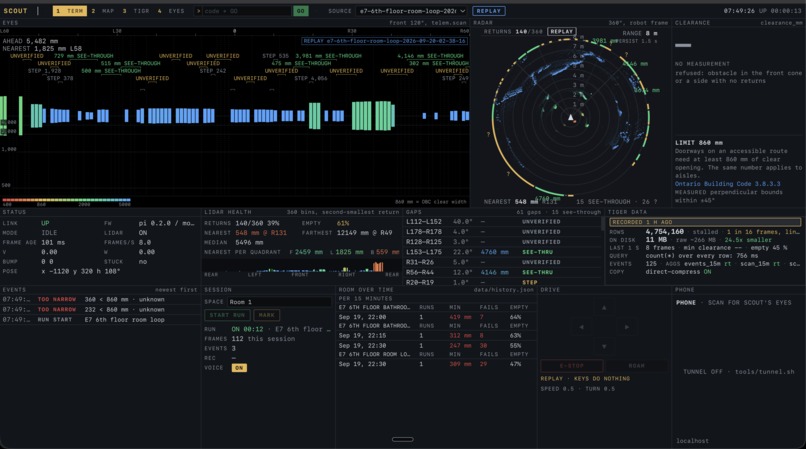
Task: Click the Sep 19, 22:15 history row
Action: coord(436,335)
